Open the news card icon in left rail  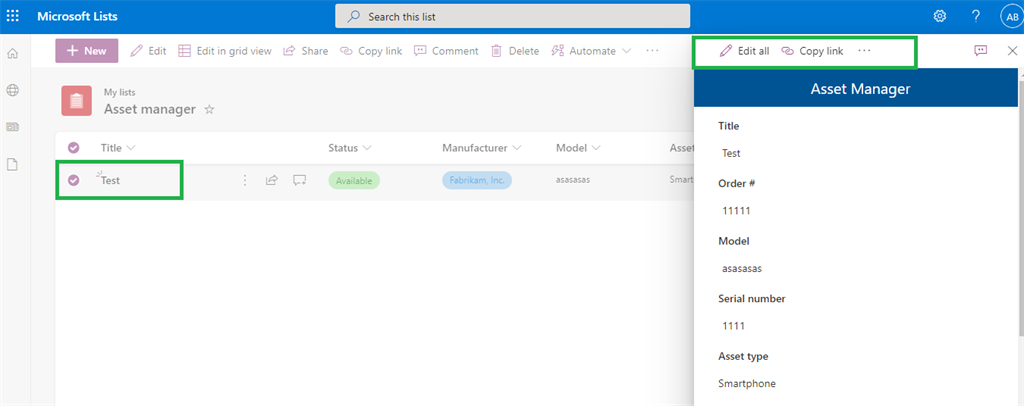tap(12, 127)
